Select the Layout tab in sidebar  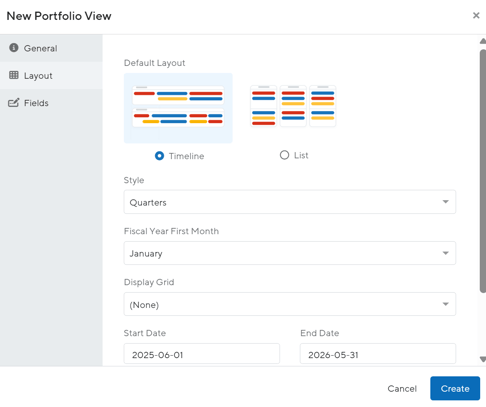pos(51,76)
